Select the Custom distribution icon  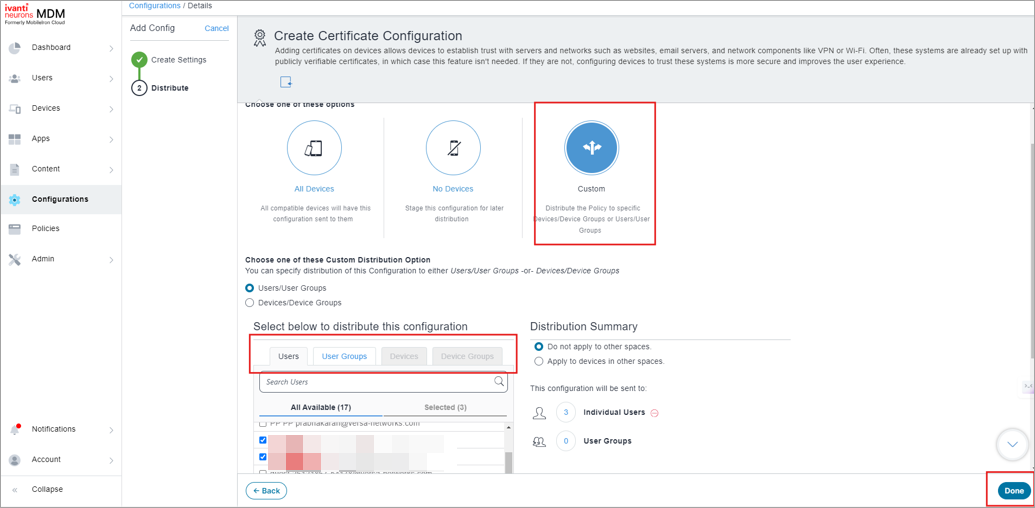click(591, 149)
